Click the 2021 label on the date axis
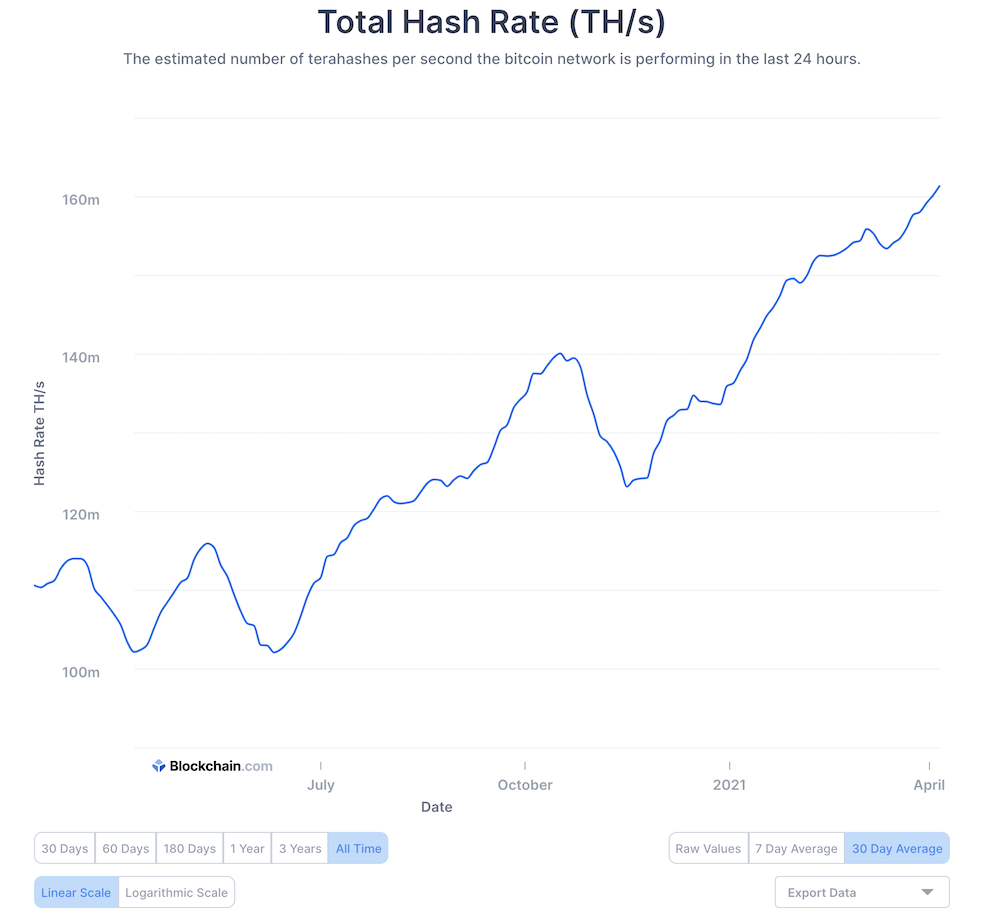 [x=729, y=785]
